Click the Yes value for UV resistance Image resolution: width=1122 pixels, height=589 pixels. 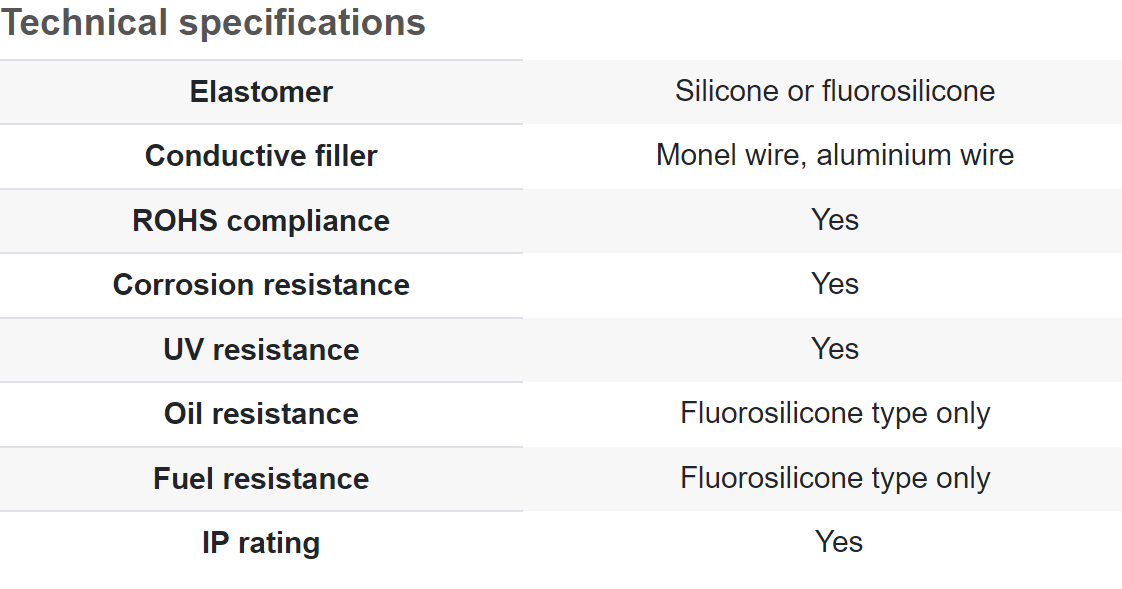[835, 349]
